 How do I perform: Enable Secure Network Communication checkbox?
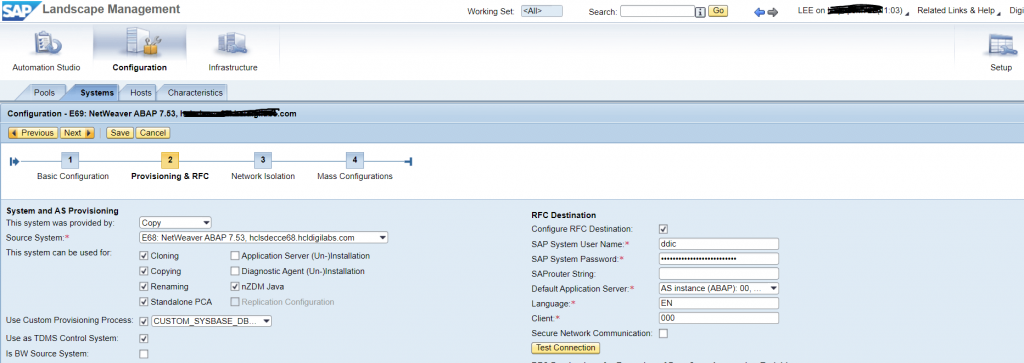point(664,334)
